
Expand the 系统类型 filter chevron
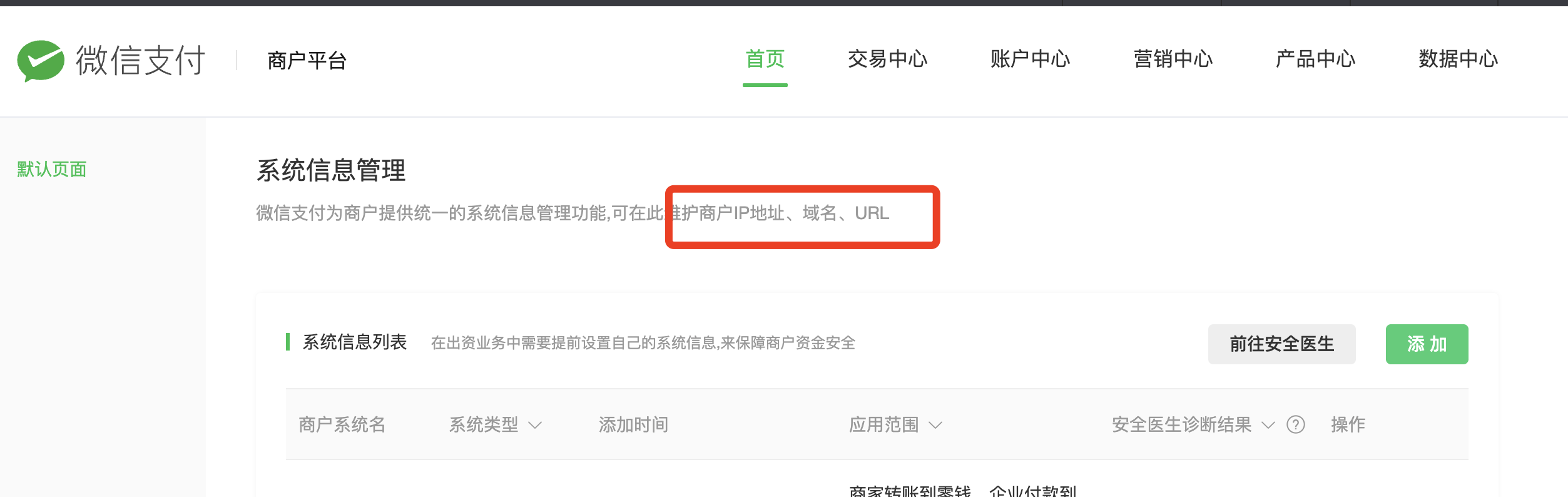tap(535, 426)
